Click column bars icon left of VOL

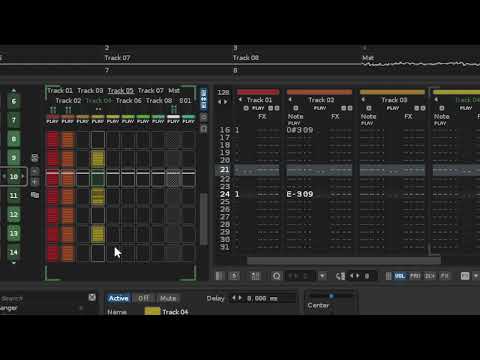click(388, 276)
